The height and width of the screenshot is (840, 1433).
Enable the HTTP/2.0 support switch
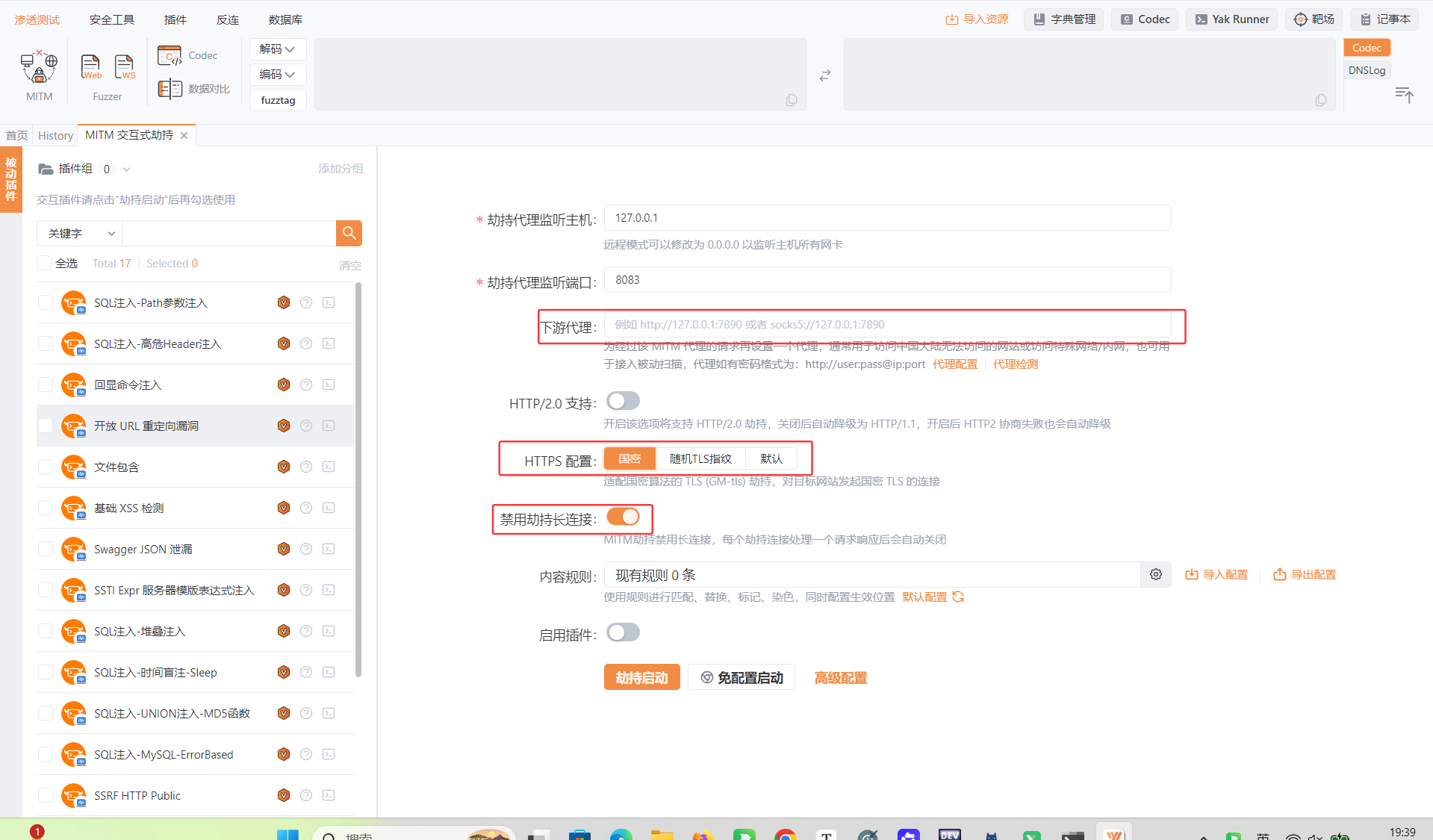point(623,402)
